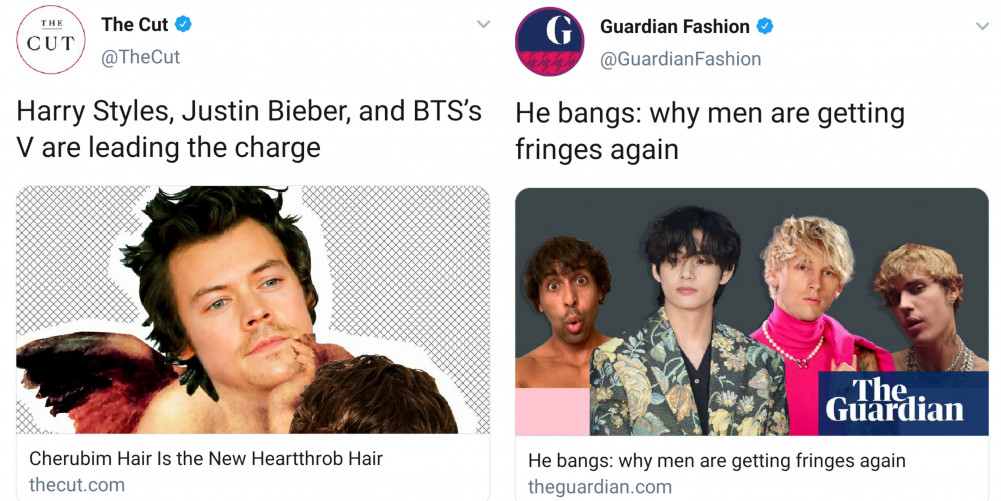Open Guardian Fashion profile avatar
Image resolution: width=1001 pixels, height=501 pixels.
click(550, 41)
